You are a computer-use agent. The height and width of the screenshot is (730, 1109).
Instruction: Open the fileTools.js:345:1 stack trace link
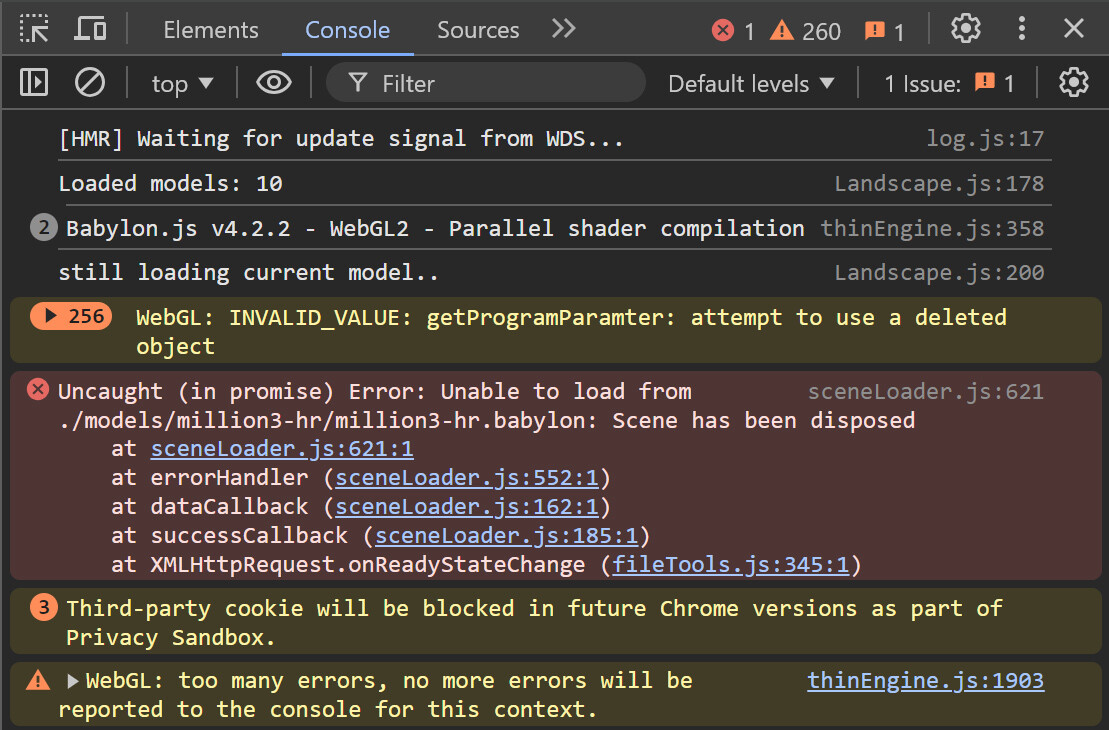730,565
